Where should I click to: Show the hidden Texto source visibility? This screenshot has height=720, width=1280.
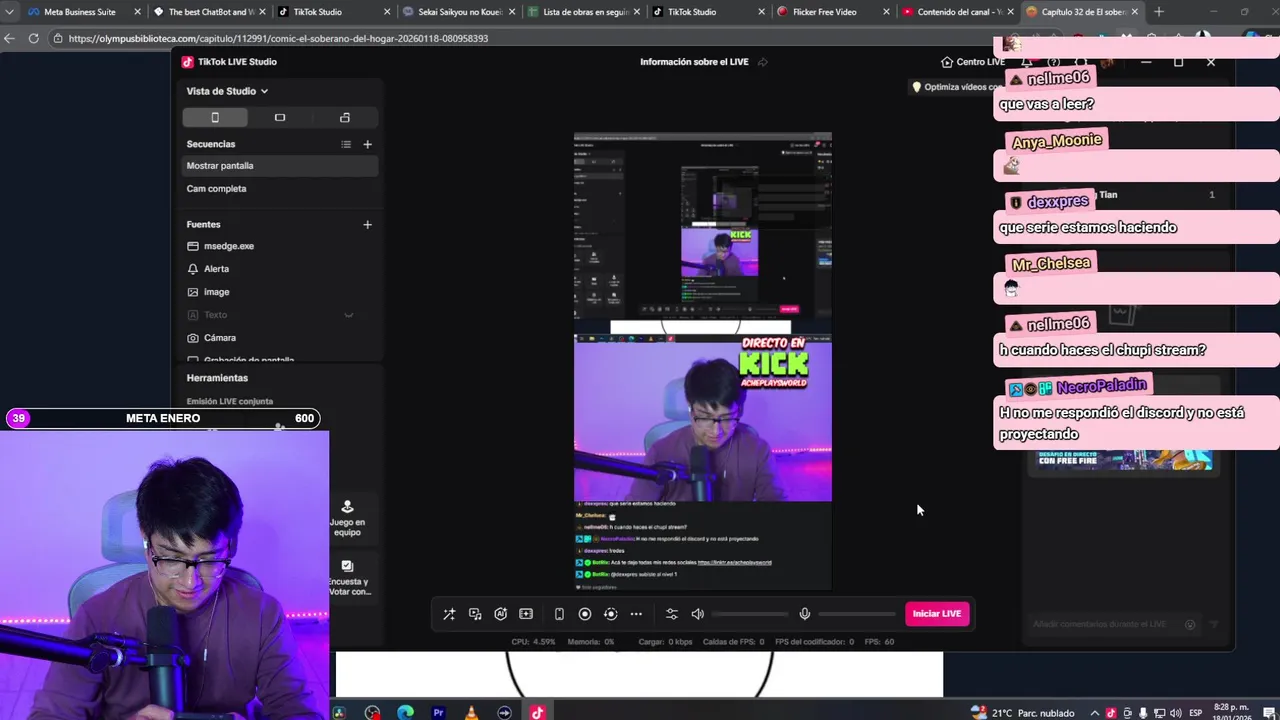coord(349,315)
